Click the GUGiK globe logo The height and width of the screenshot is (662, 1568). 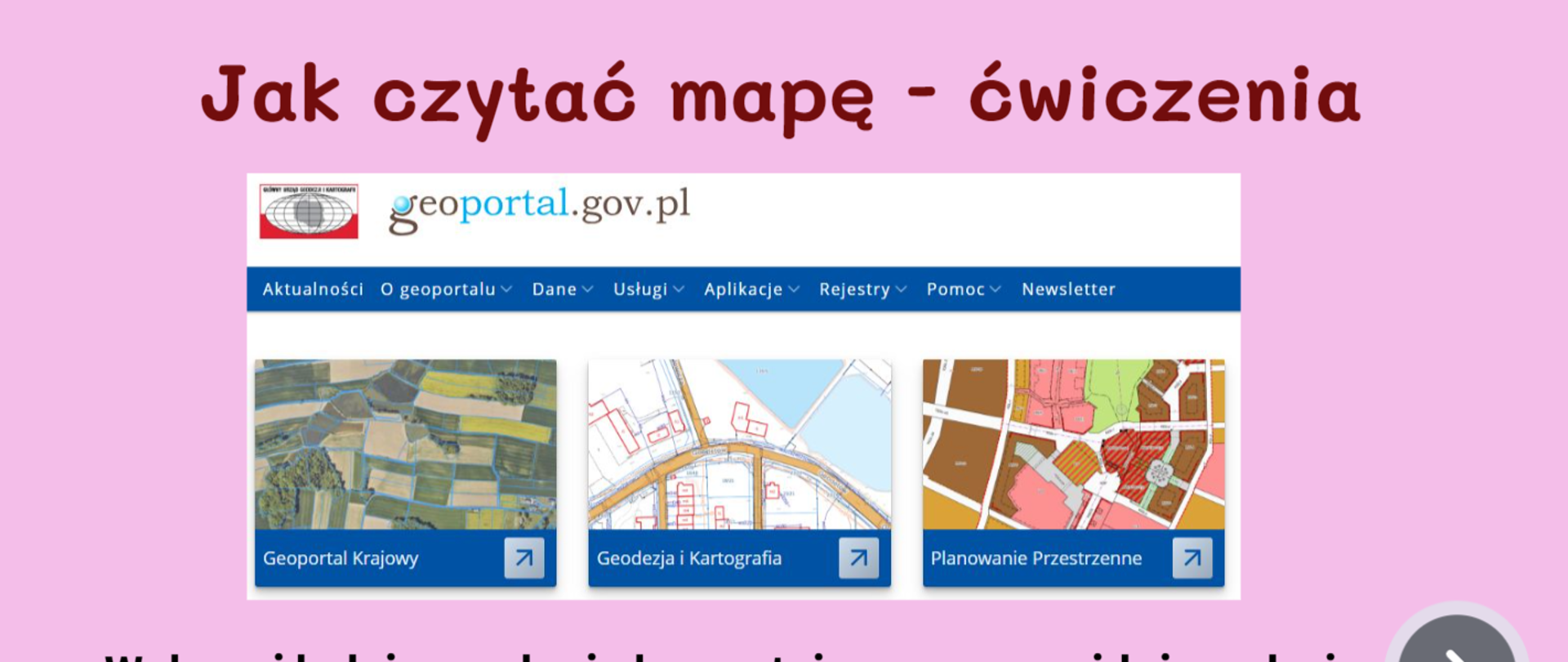tap(309, 211)
